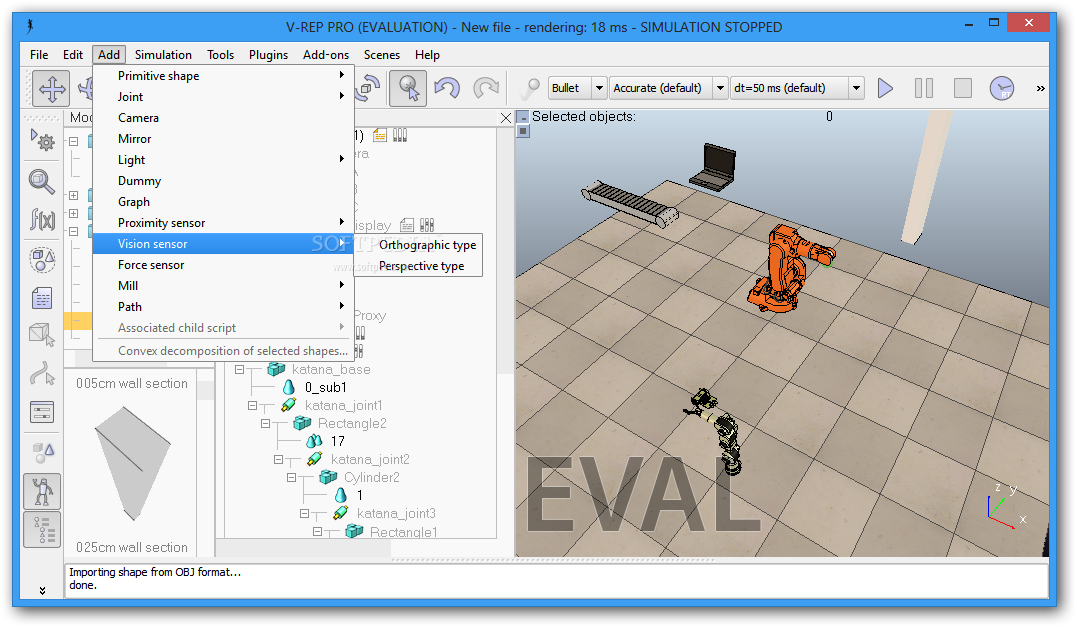Click the minus button beside Selected objects
Screen dimensions: 1077x627
pos(523,117)
